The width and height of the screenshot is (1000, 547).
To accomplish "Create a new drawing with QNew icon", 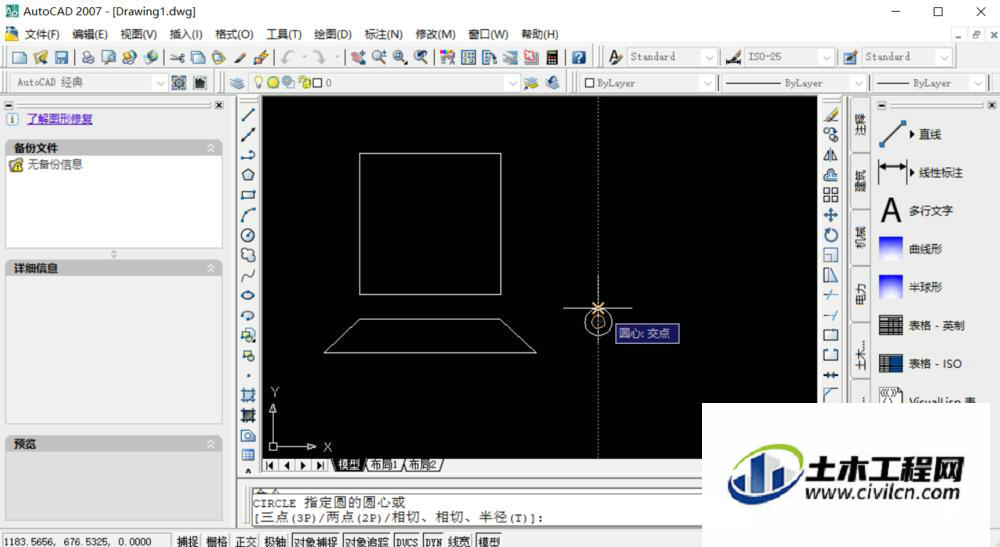I will [x=20, y=57].
